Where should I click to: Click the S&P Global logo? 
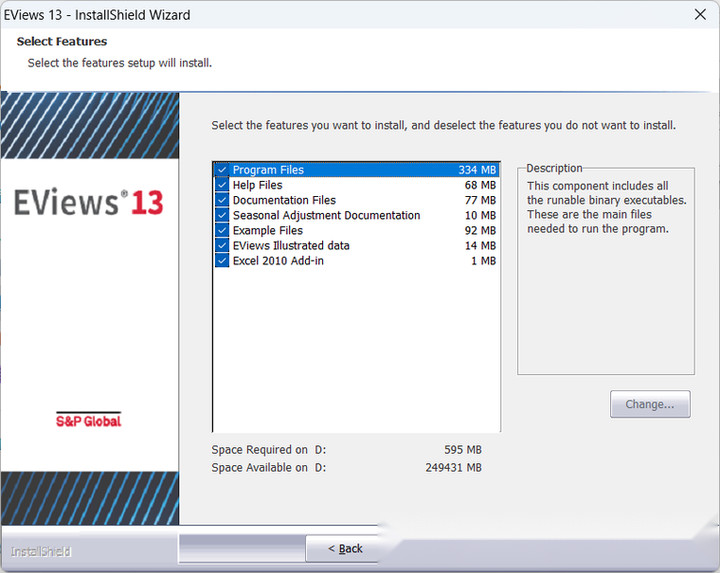click(88, 420)
